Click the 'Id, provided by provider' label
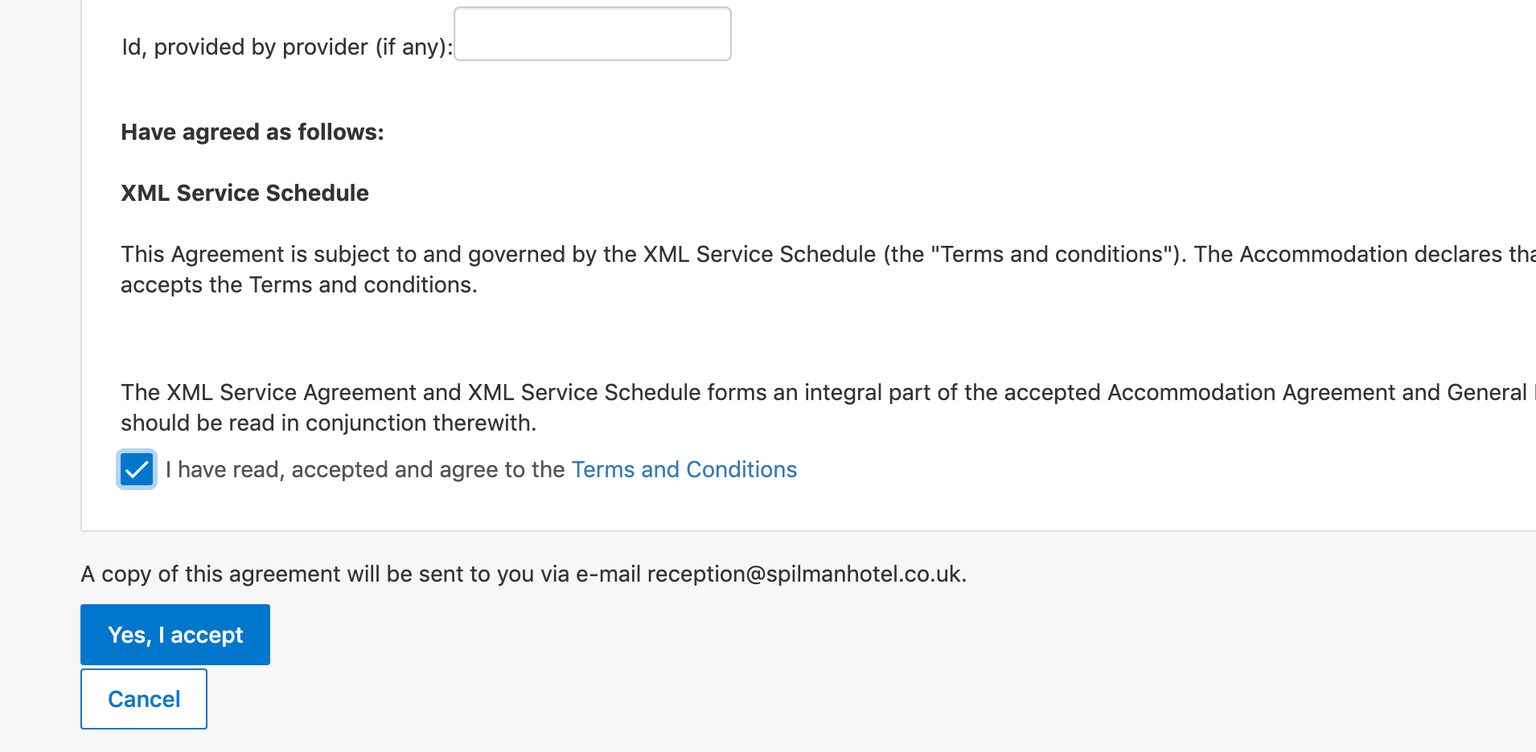The height and width of the screenshot is (752, 1536). (x=287, y=47)
